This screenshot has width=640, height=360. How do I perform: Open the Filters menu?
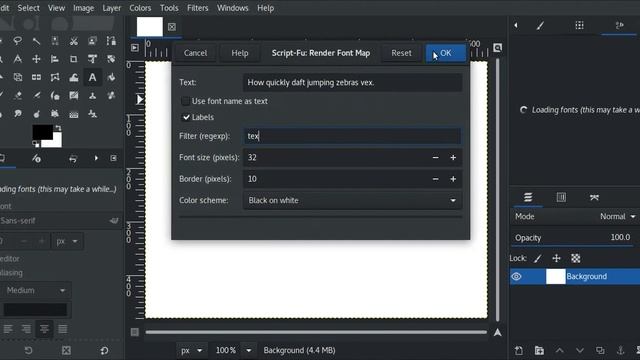coord(198,8)
